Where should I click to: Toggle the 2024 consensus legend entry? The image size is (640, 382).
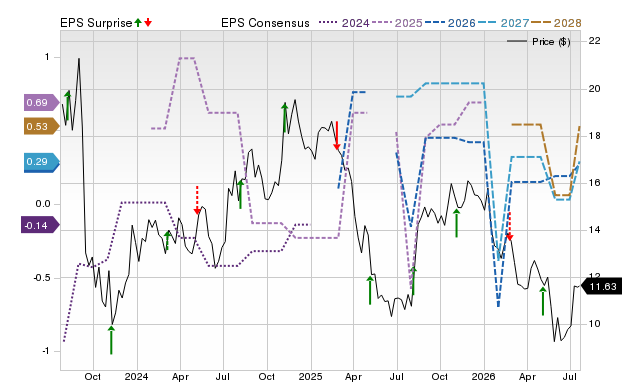[x=344, y=23]
